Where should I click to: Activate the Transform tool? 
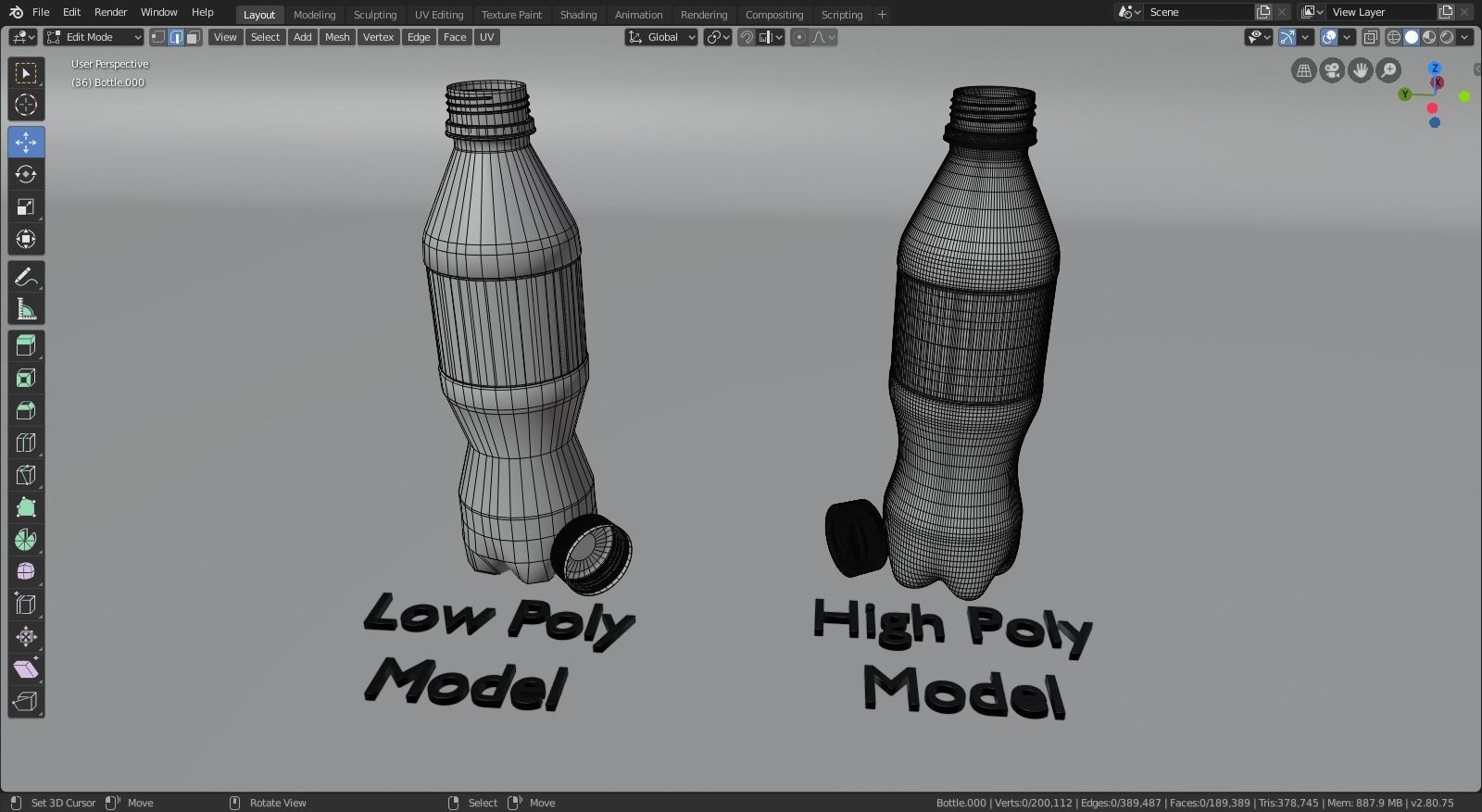[26, 240]
